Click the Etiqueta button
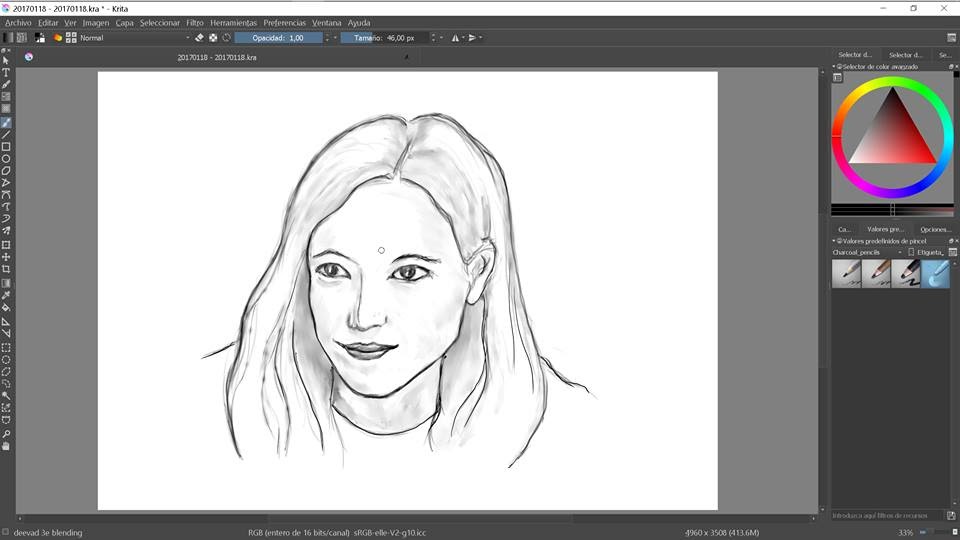 926,252
